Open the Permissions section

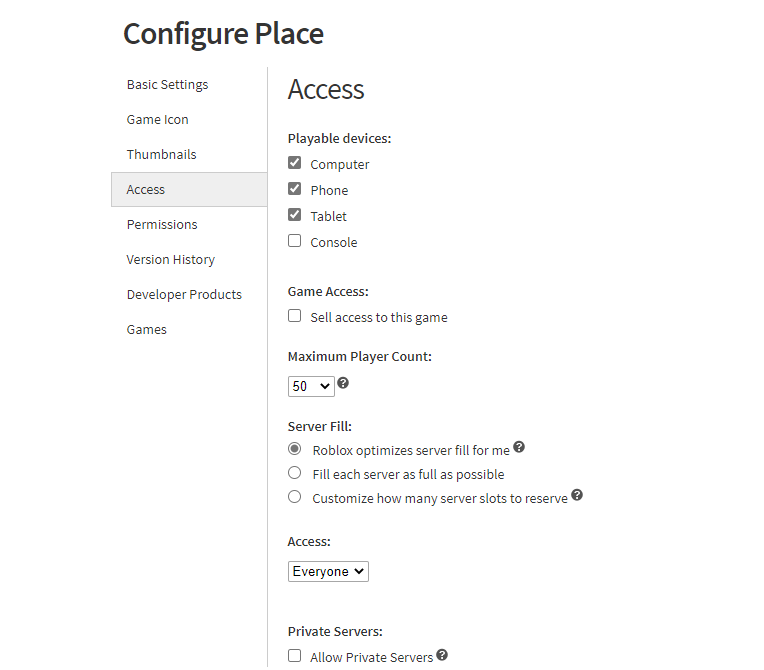point(162,225)
